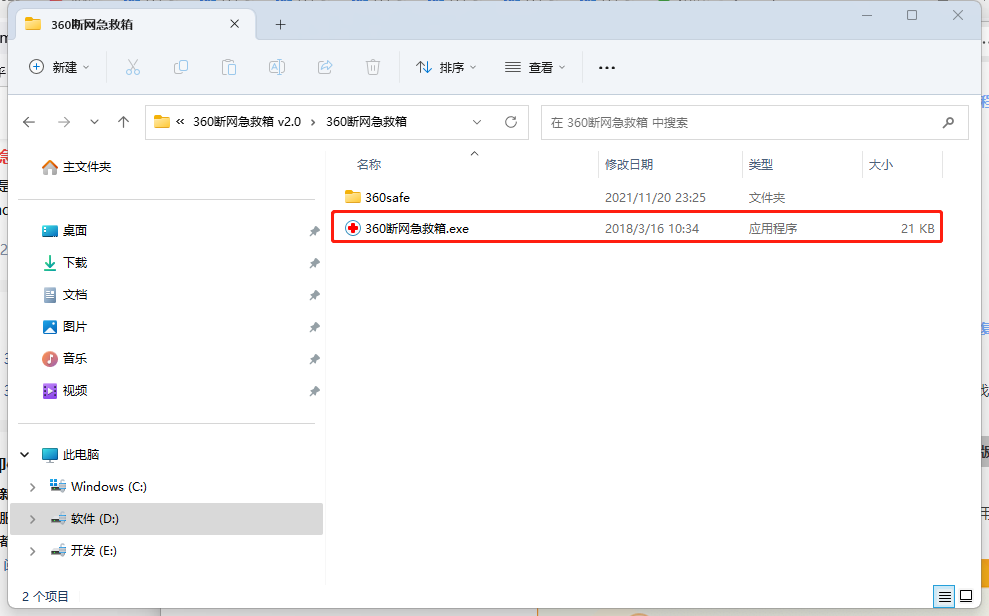989x616 pixels.
Task: Open 主文件夹 in navigation pane
Action: point(76,166)
